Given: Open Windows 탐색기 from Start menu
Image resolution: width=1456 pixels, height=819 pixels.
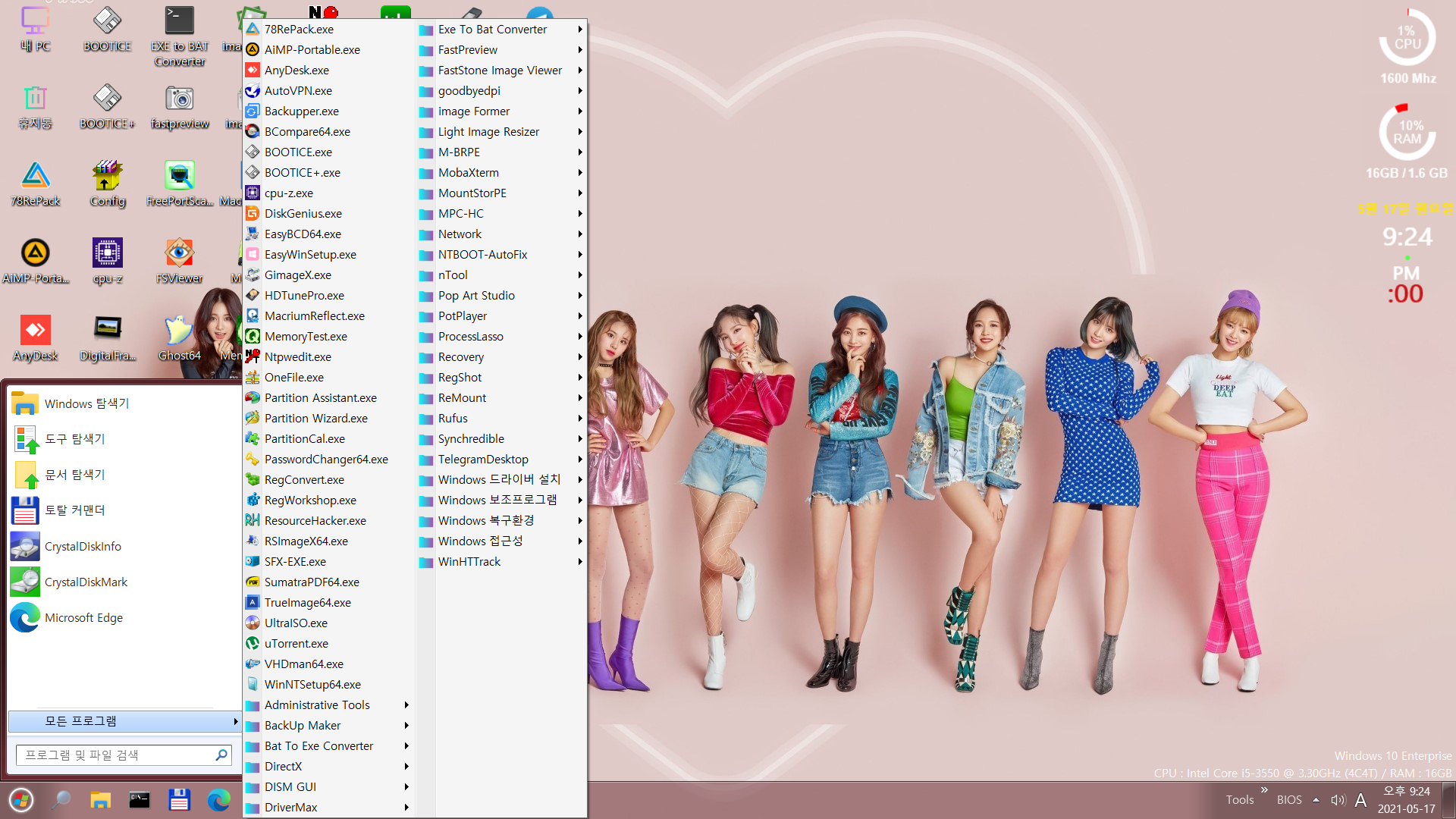Looking at the screenshot, I should click(x=124, y=403).
